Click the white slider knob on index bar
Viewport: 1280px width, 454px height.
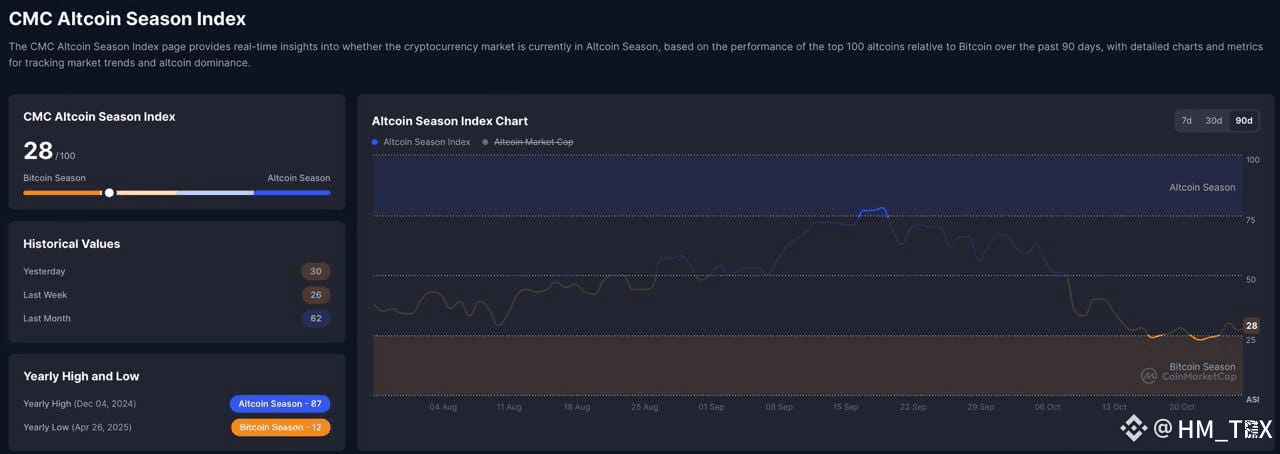tap(109, 192)
